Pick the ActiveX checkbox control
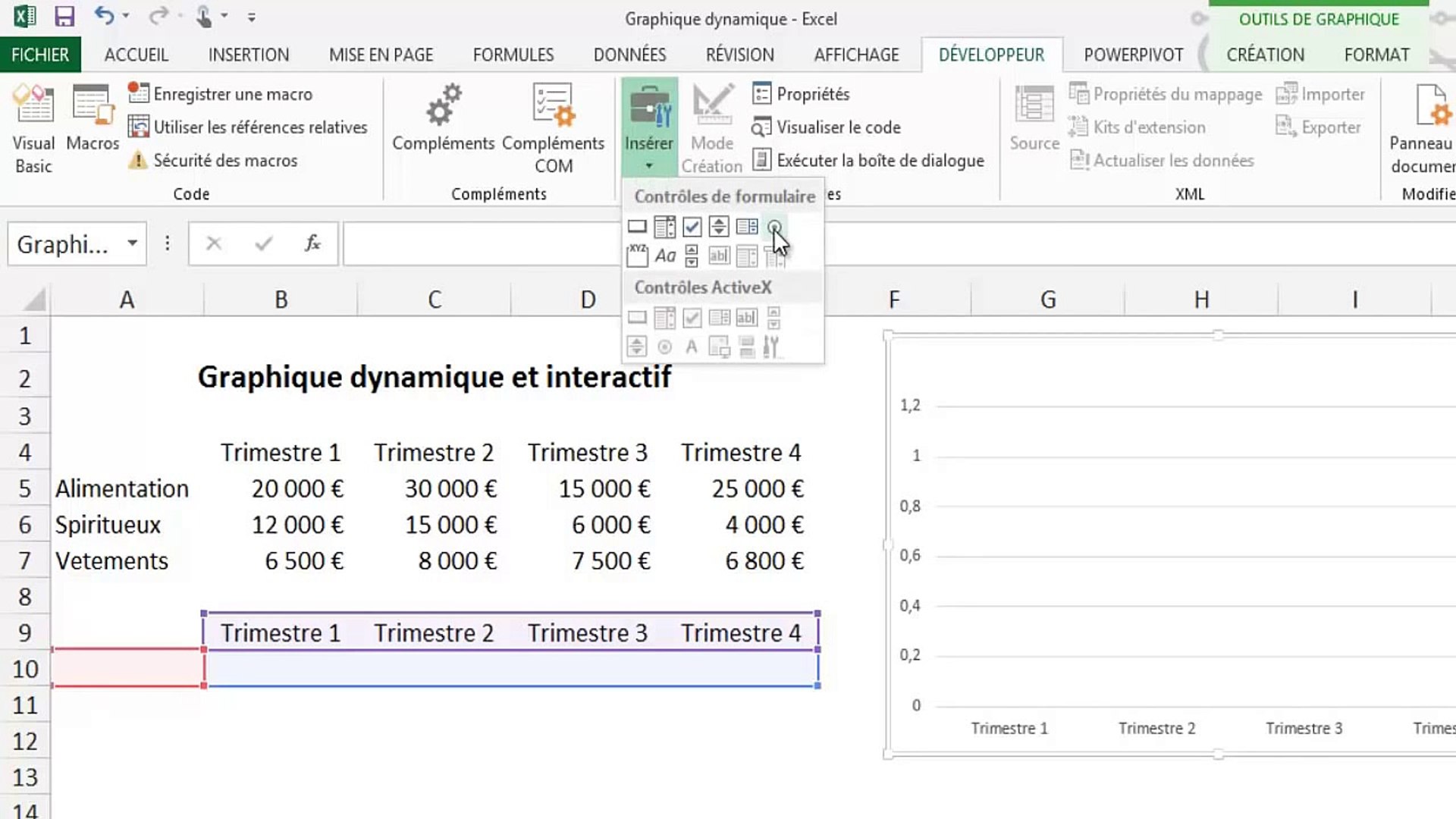 (x=692, y=318)
